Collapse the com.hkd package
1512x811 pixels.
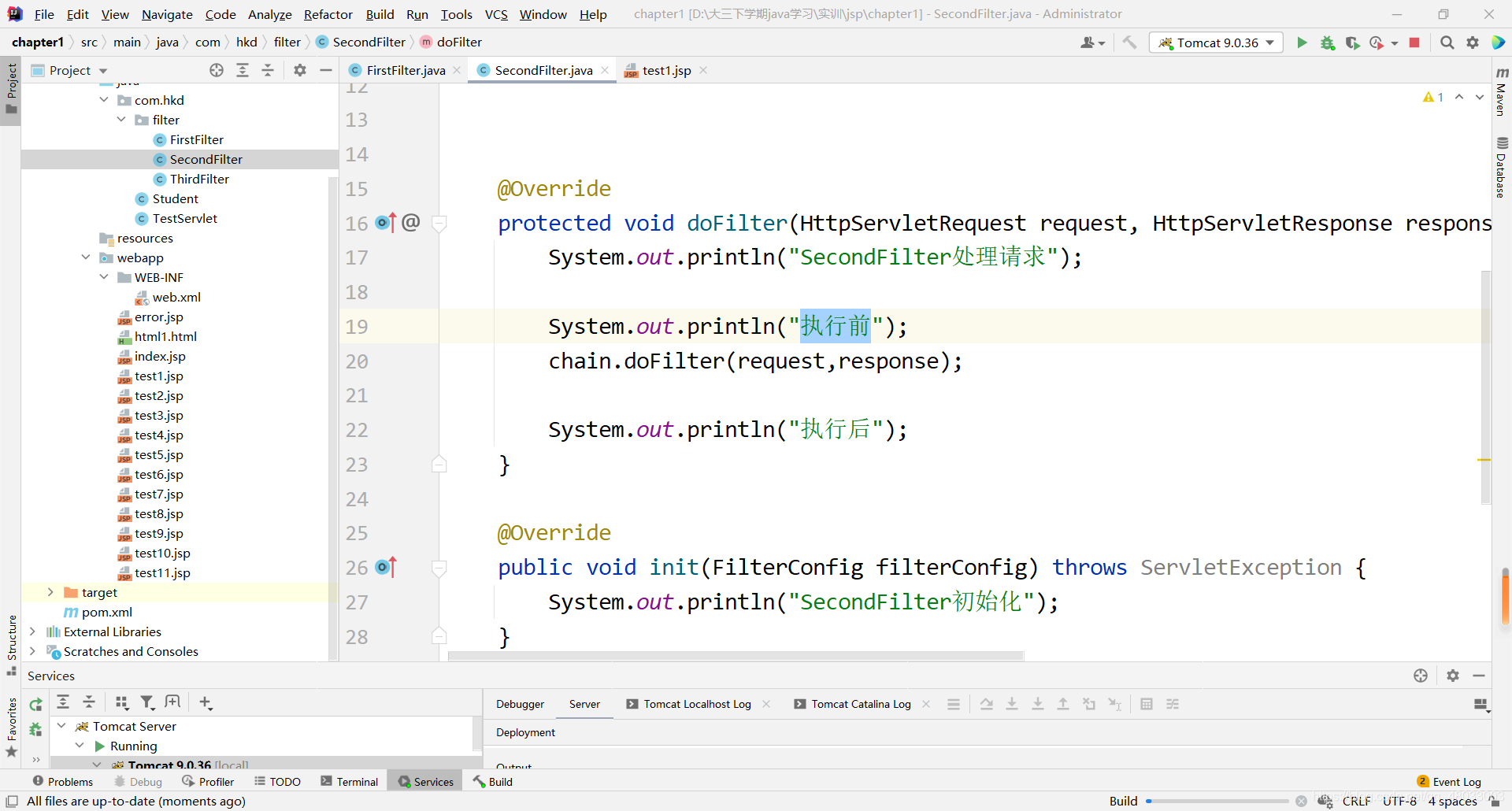click(x=104, y=100)
